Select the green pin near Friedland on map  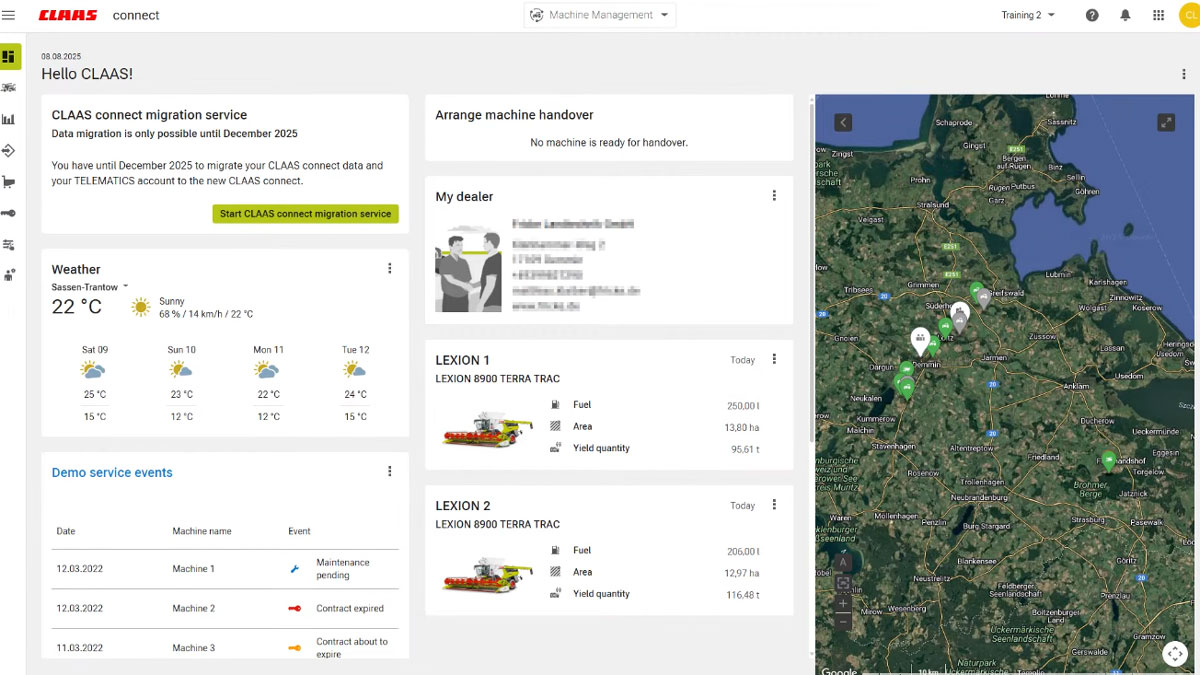1108,461
